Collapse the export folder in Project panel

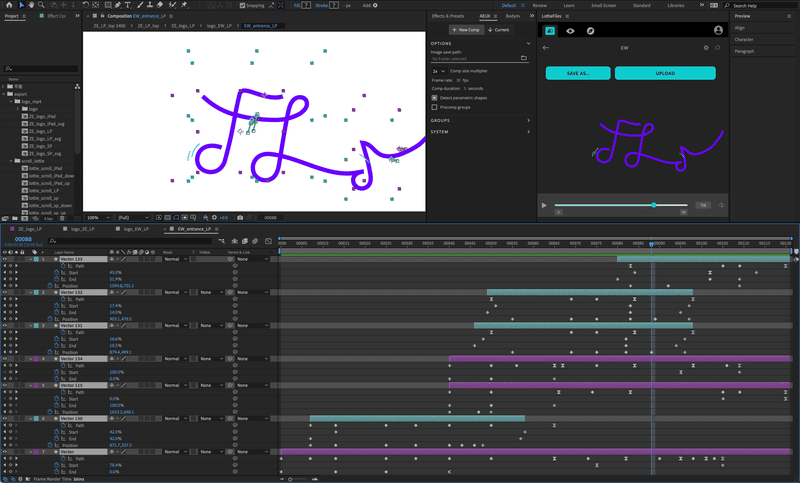tap(4, 94)
